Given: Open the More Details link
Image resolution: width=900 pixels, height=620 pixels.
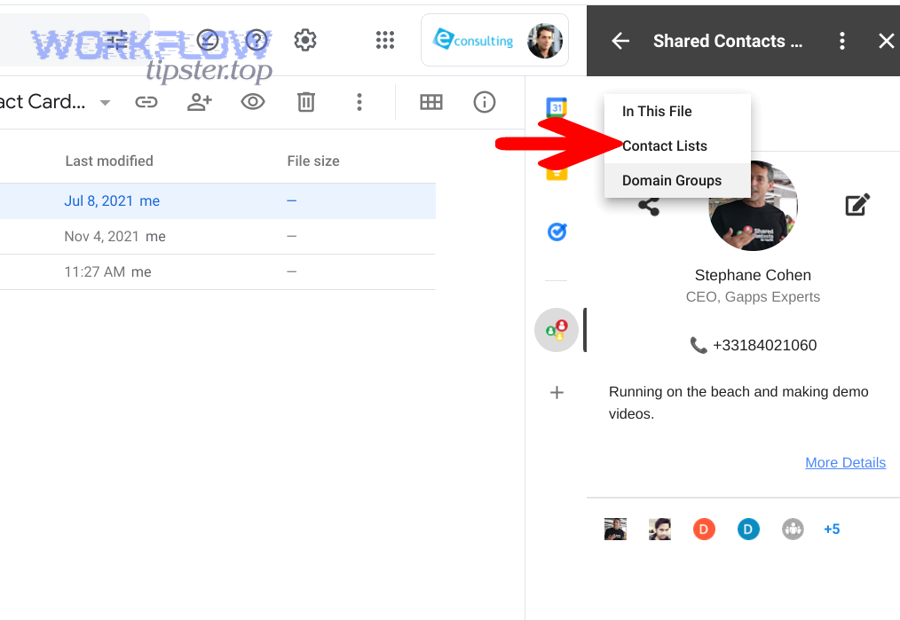Looking at the screenshot, I should 845,463.
